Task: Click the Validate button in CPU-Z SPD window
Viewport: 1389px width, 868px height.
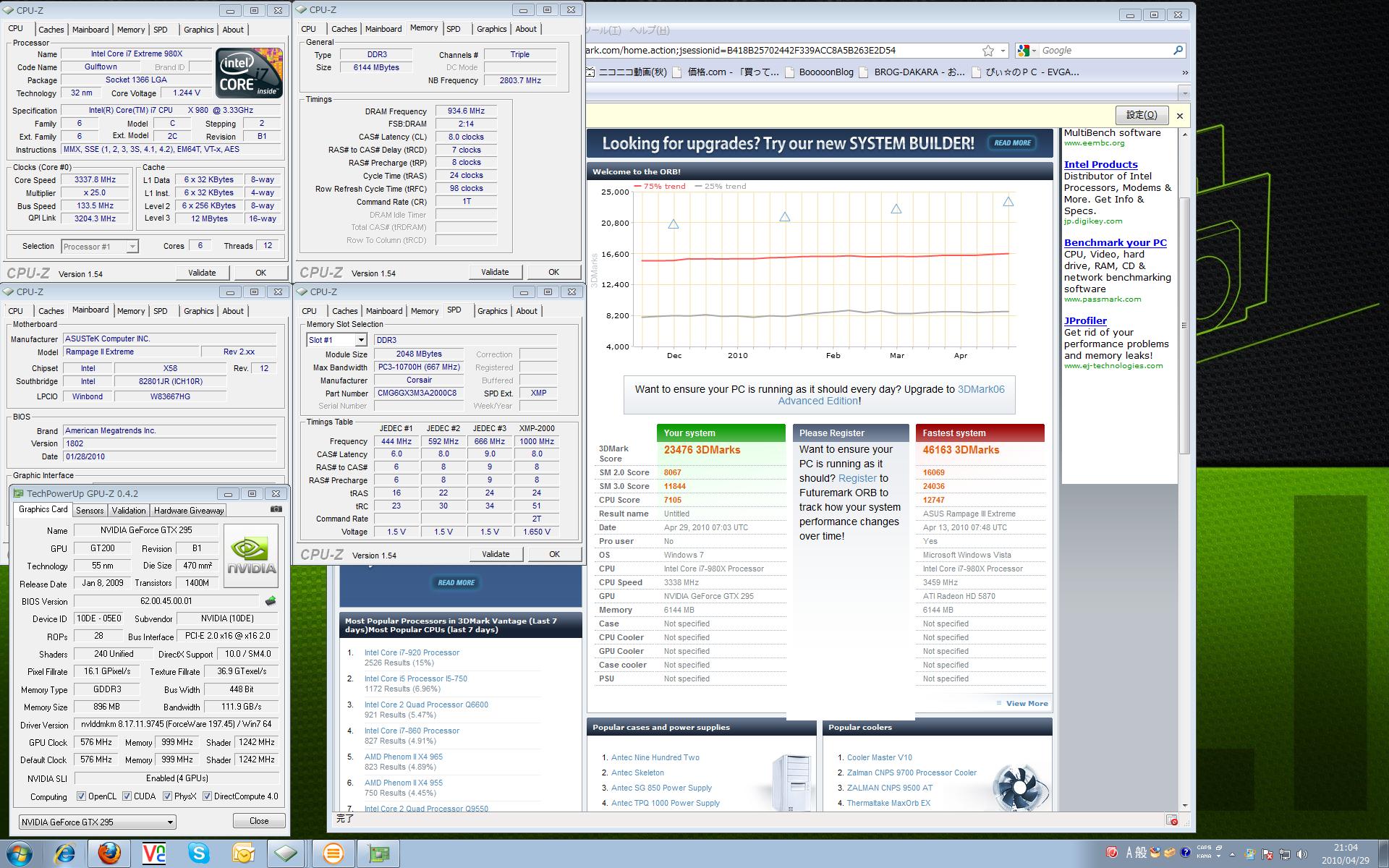Action: pos(496,554)
